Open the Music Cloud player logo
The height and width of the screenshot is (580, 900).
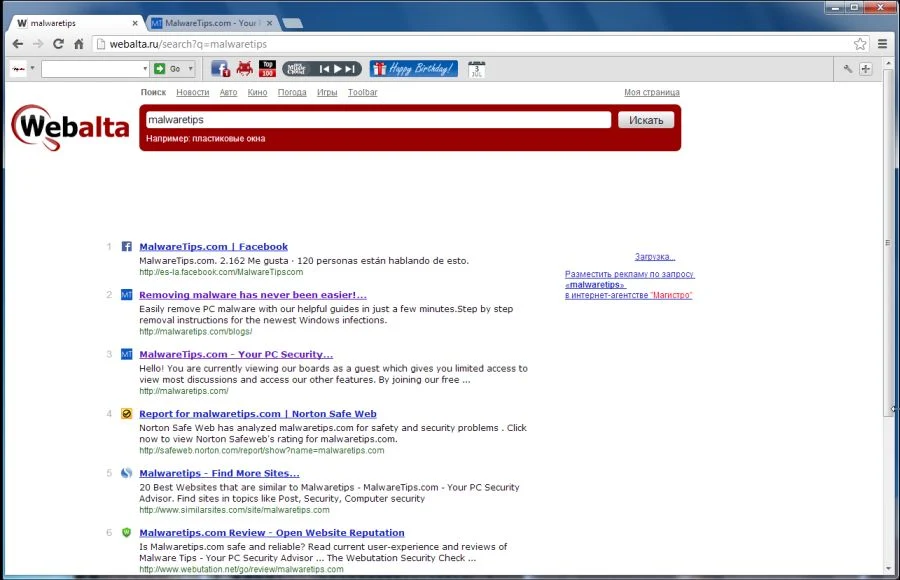[296, 69]
